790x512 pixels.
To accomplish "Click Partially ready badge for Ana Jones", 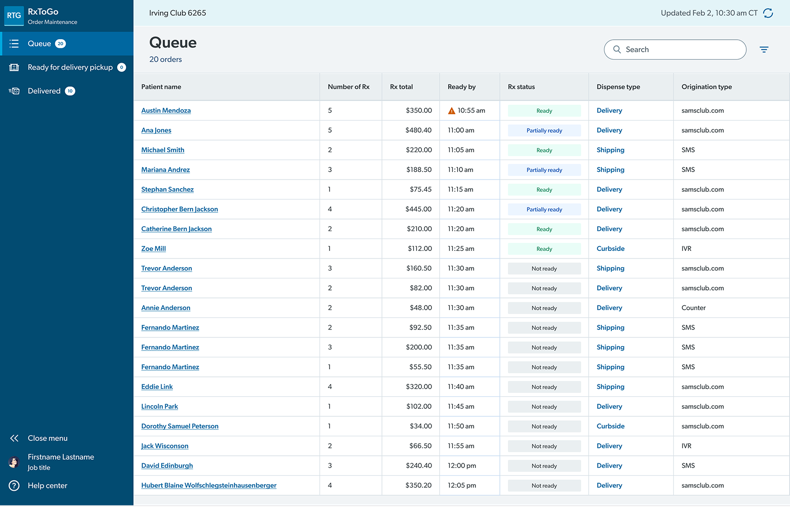I will click(x=544, y=131).
